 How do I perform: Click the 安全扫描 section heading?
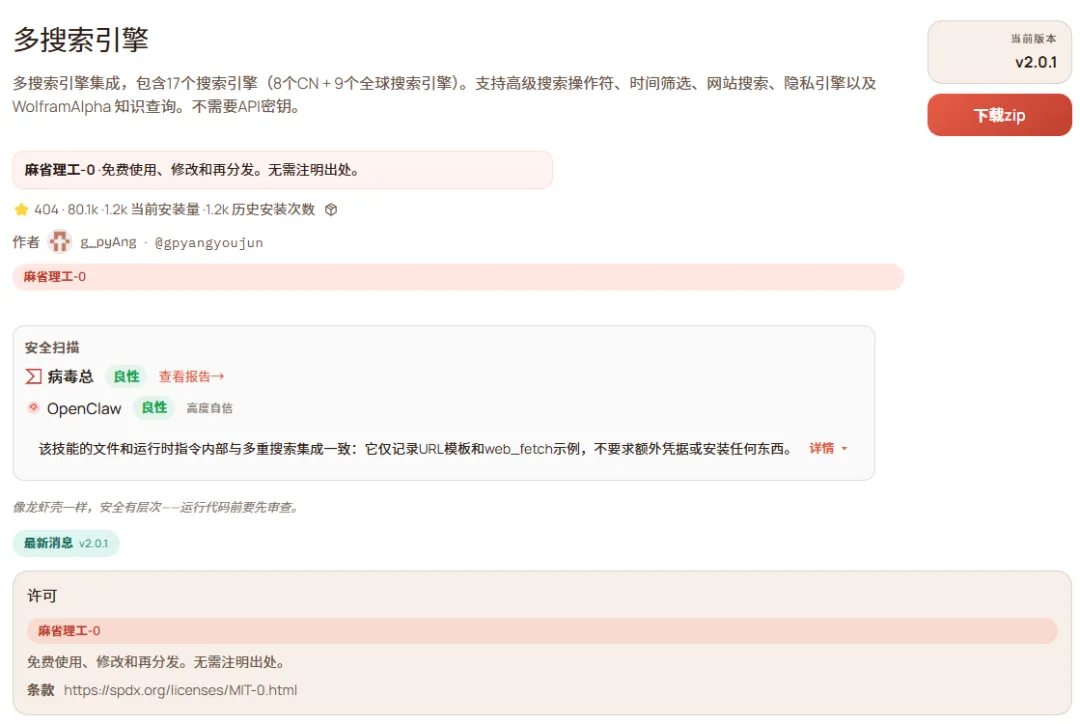pyautogui.click(x=52, y=348)
